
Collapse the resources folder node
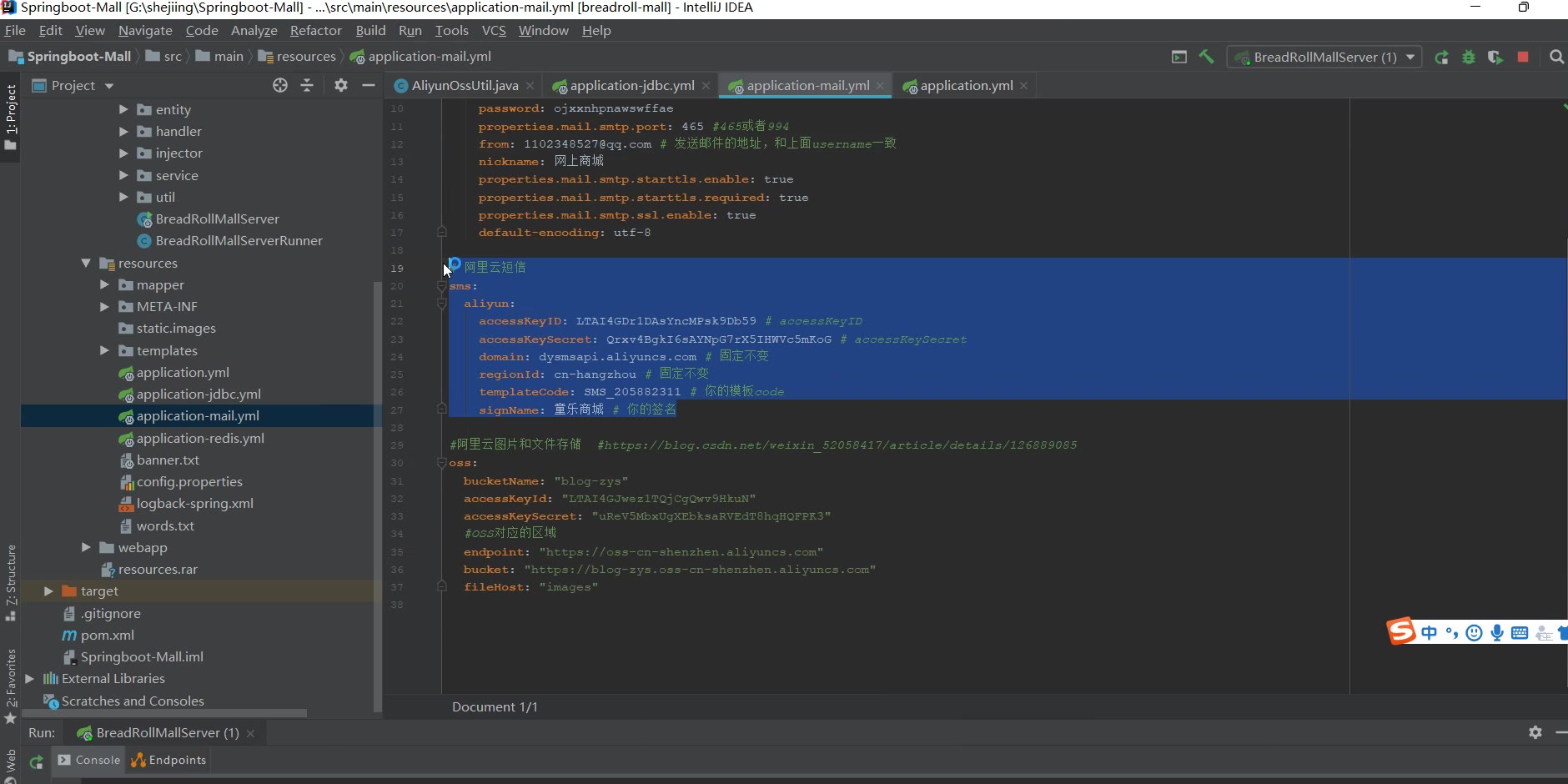click(x=86, y=263)
